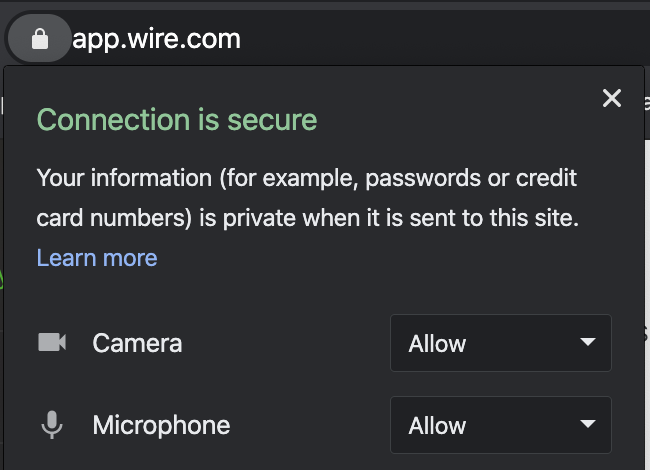
Task: Click the Connection is secure heading
Action: [x=177, y=120]
